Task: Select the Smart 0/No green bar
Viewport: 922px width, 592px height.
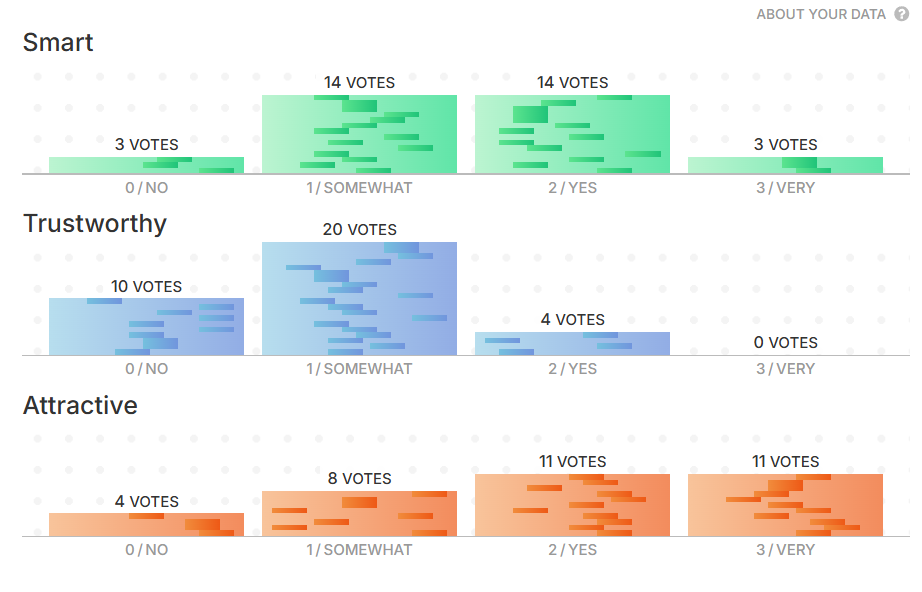Action: [x=146, y=165]
